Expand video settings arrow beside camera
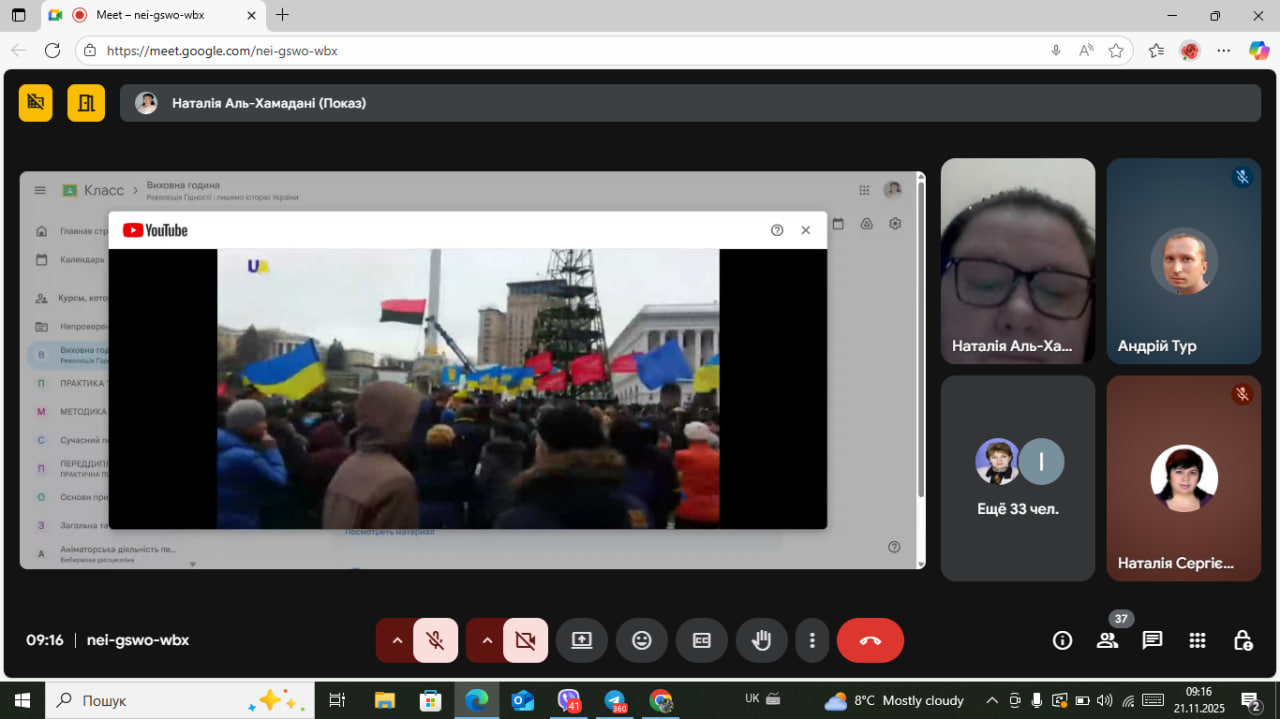This screenshot has width=1280, height=719. click(487, 640)
